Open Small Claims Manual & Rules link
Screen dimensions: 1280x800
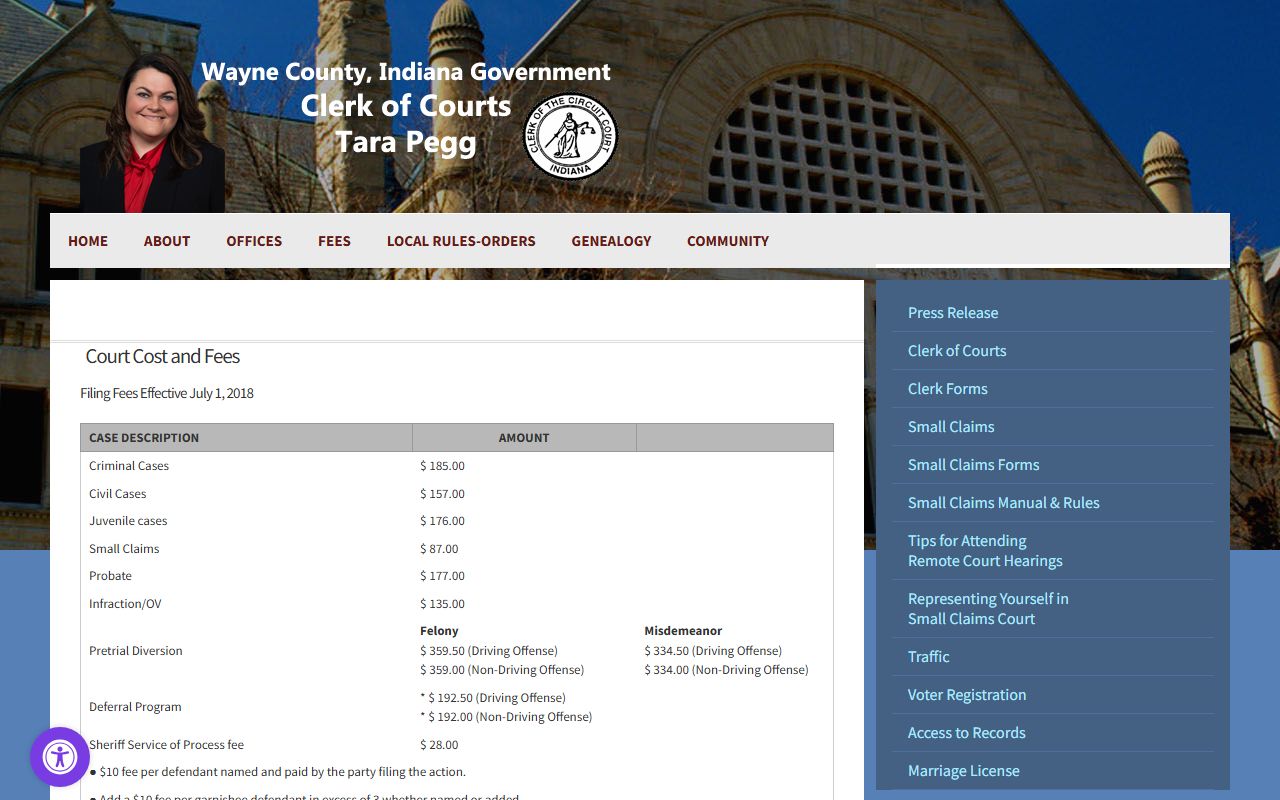click(x=1004, y=503)
